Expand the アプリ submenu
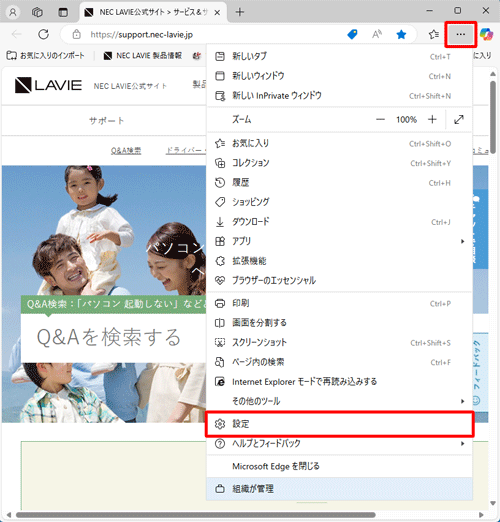Viewport: 500px width, 522px height. pos(339,241)
